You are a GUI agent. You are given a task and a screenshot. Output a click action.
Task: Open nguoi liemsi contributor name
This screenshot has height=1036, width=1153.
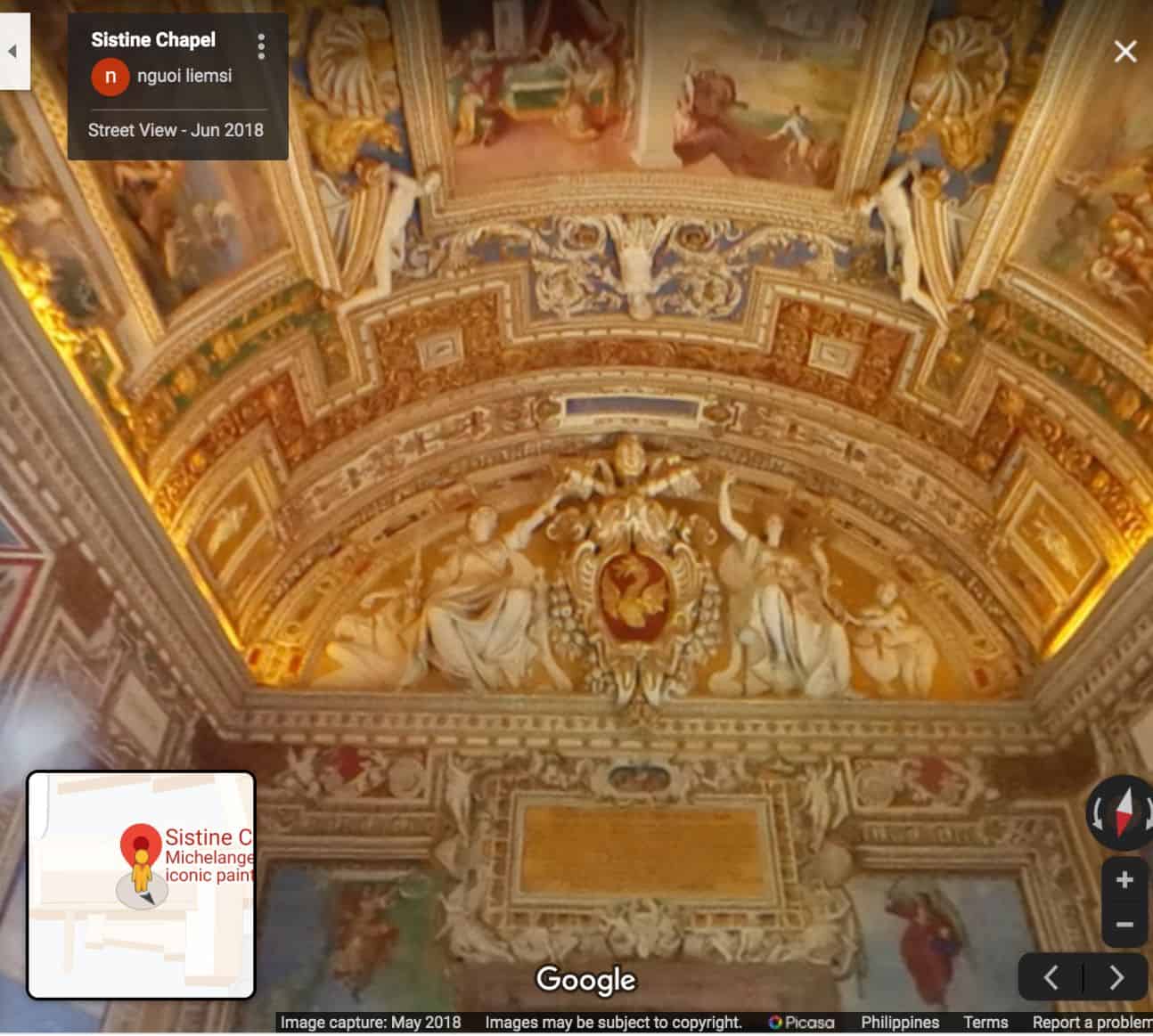(x=184, y=77)
